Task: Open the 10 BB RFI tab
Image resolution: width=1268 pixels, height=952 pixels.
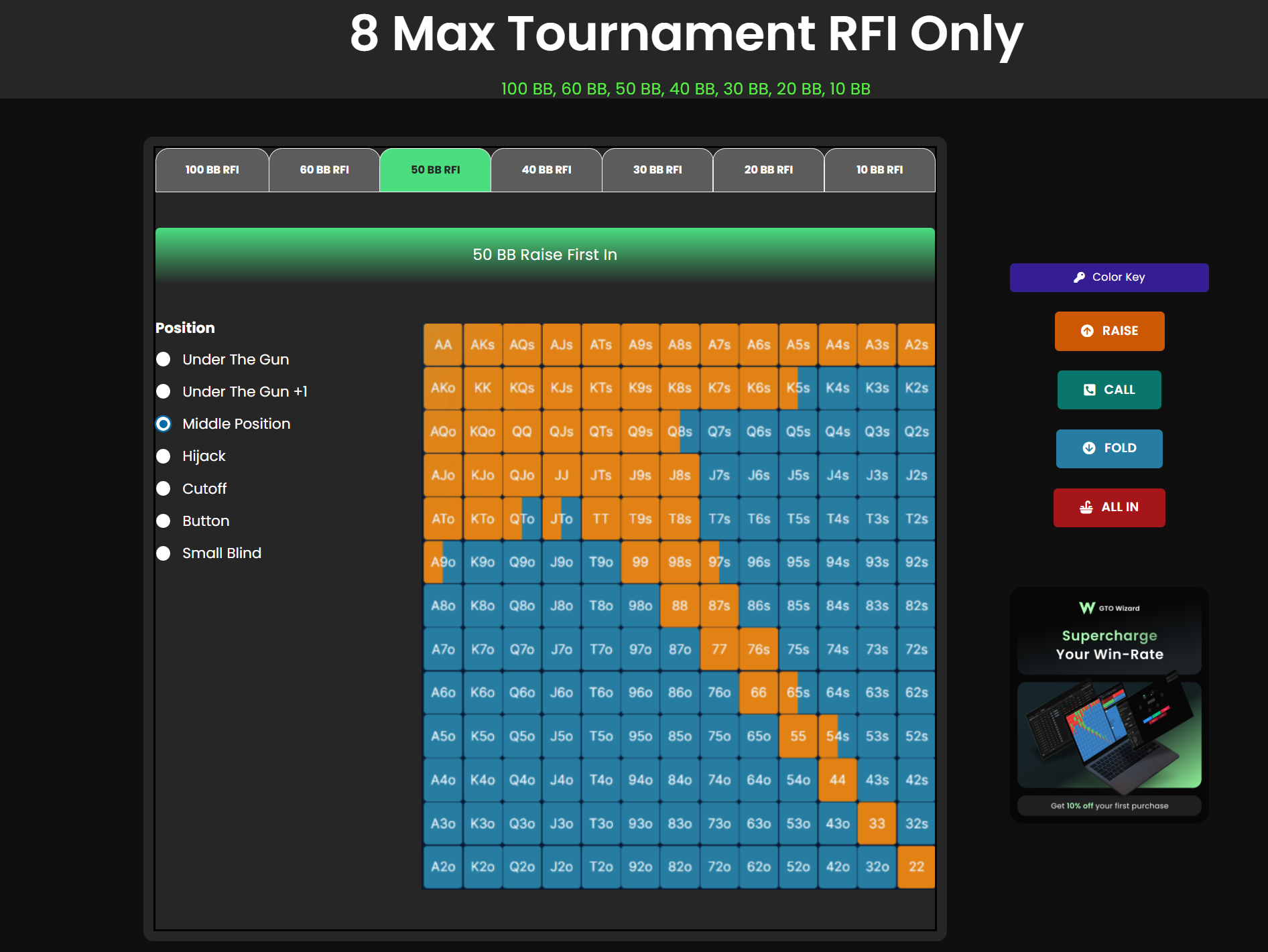Action: [880, 170]
